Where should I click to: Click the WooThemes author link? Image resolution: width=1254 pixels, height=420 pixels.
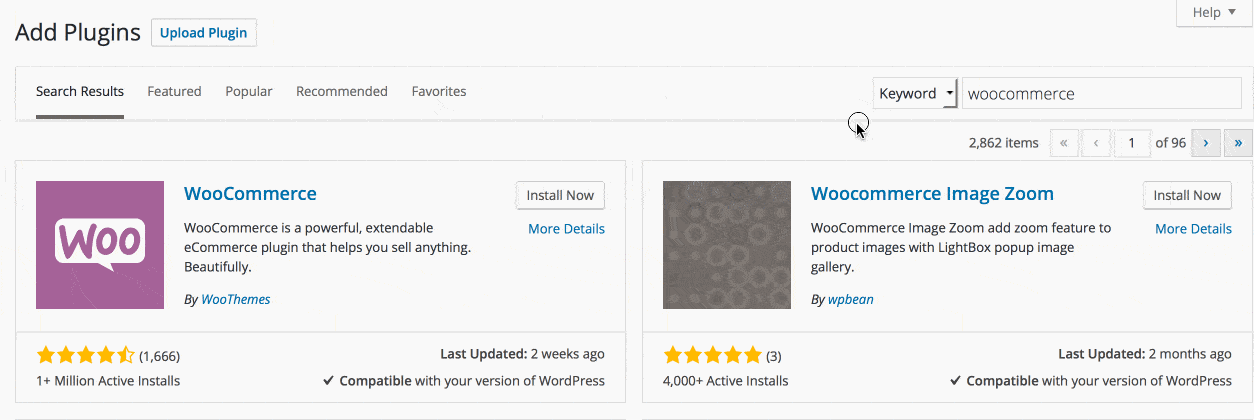[x=235, y=299]
